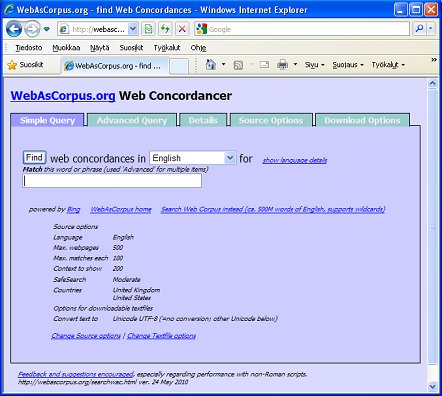Click the scrollbar up arrow

[433, 83]
